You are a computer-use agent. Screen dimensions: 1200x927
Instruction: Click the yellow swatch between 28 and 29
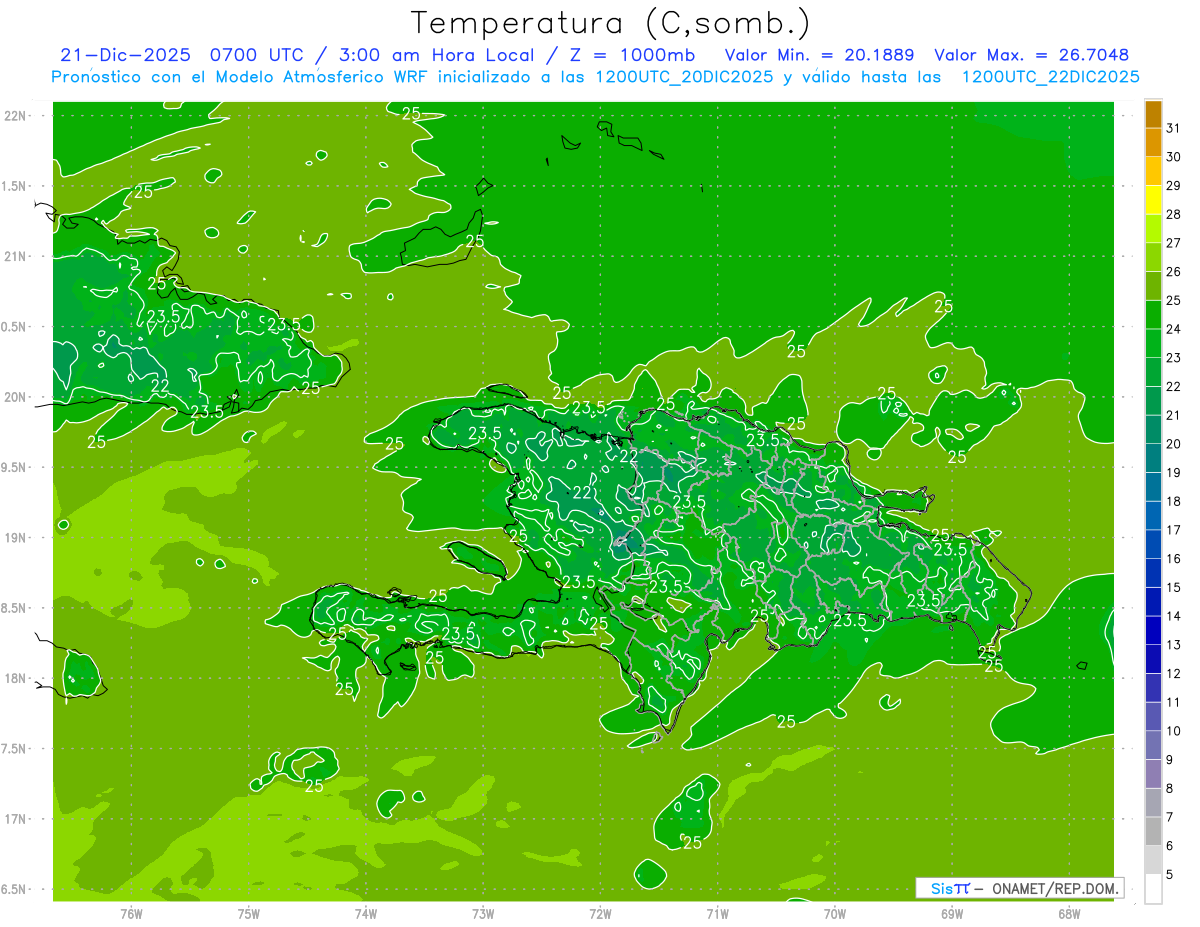1153,200
